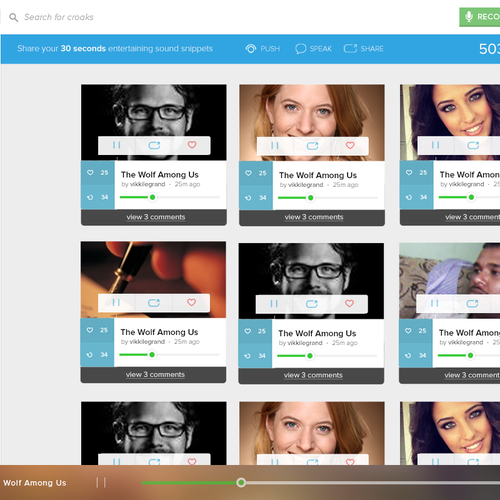
Task: Pause the fountain pen photo card
Action: pyautogui.click(x=116, y=303)
